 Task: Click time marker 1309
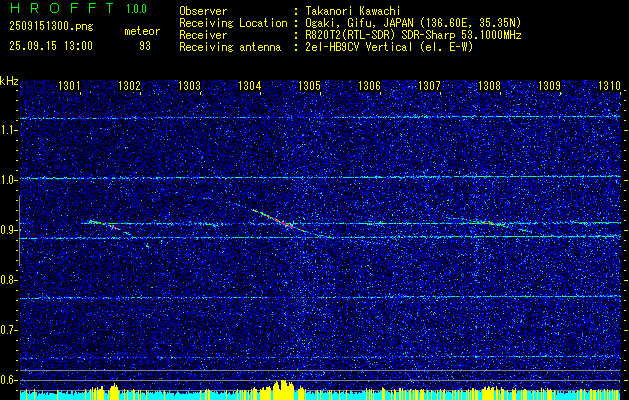coord(549,85)
